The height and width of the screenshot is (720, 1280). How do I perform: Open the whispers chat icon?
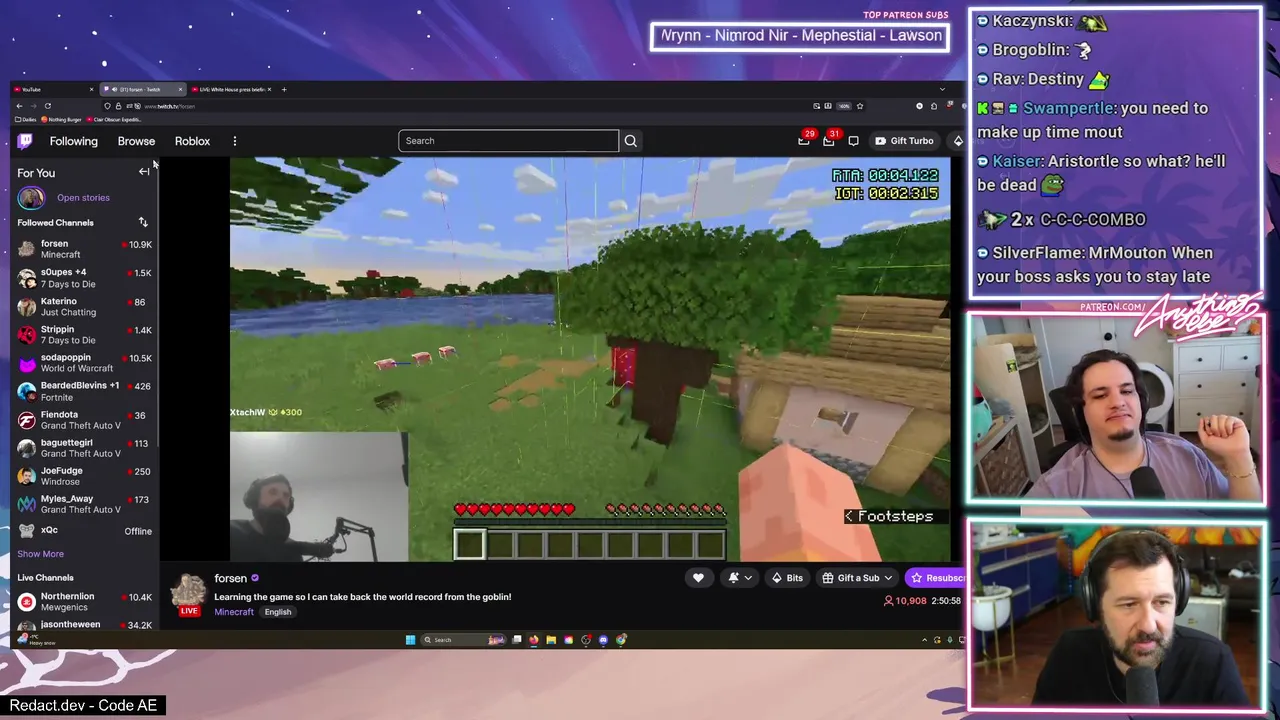[x=853, y=141]
